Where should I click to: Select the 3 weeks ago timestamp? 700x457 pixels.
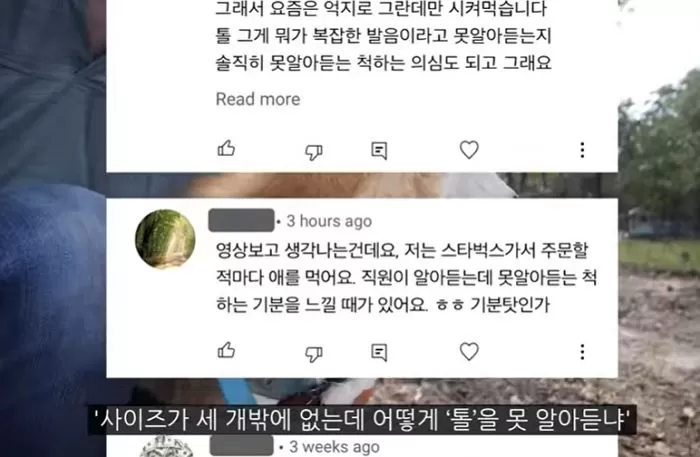(x=334, y=447)
